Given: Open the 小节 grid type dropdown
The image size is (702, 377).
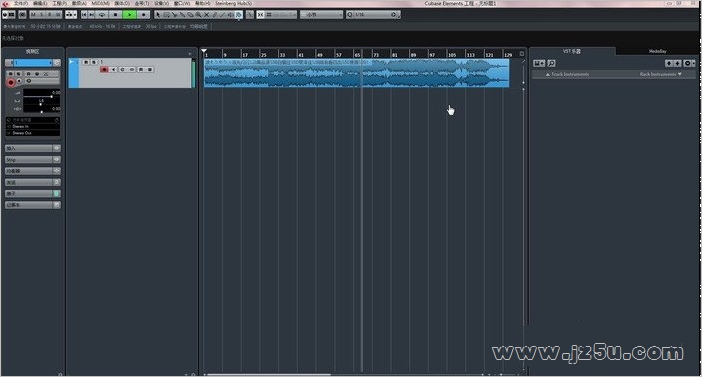Looking at the screenshot, I should 322,14.
